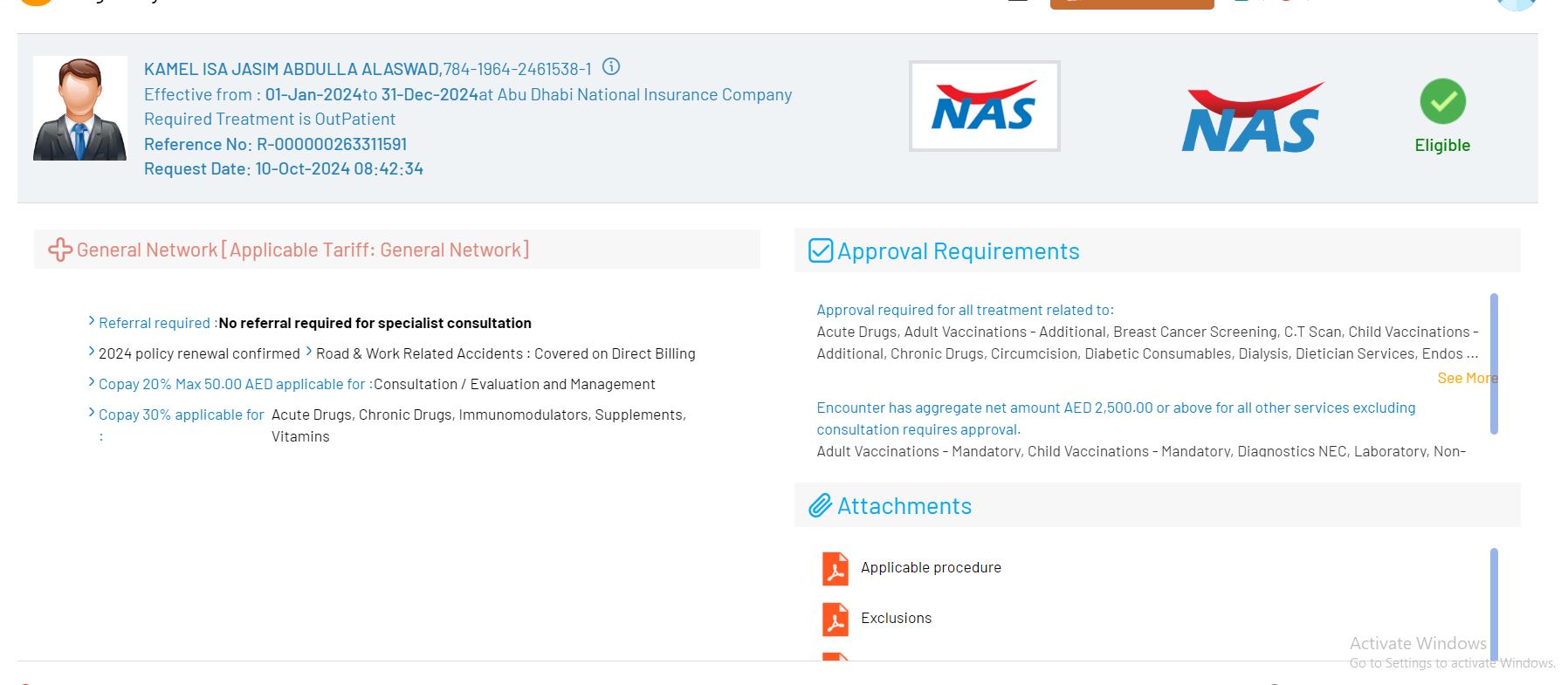Click the Request Date 10-Oct-2024 line
1568x685 pixels.
click(284, 168)
